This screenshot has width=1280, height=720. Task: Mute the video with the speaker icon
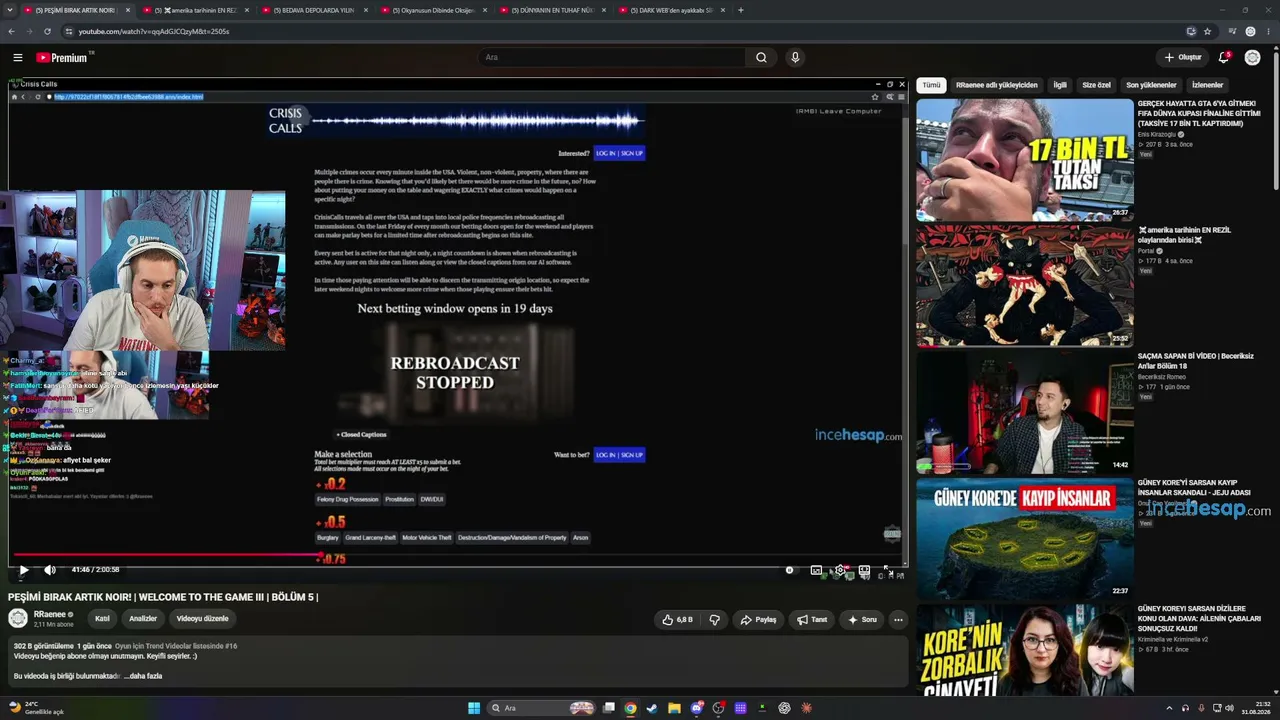[x=50, y=570]
